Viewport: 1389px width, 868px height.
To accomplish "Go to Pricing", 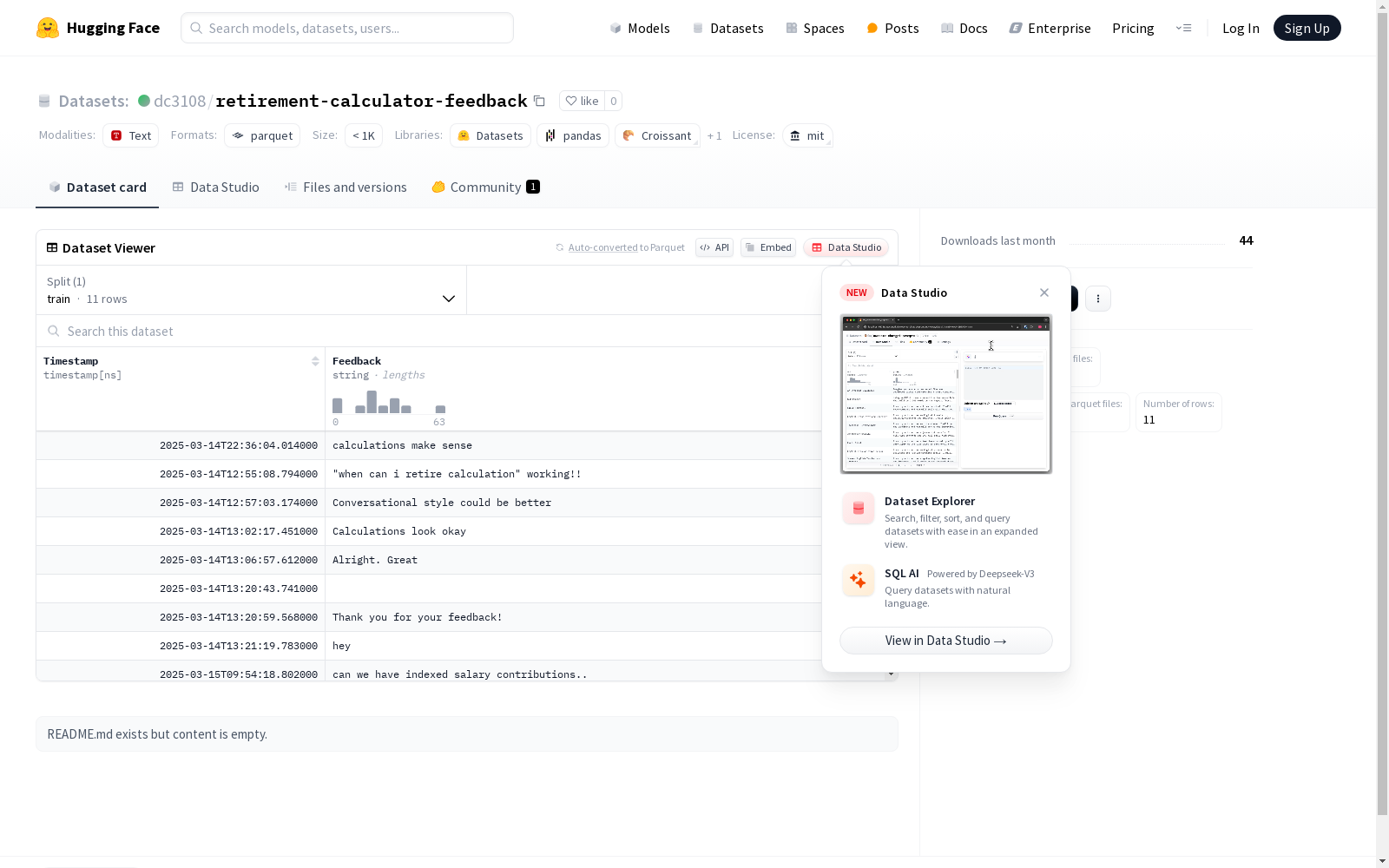I will click(1133, 28).
